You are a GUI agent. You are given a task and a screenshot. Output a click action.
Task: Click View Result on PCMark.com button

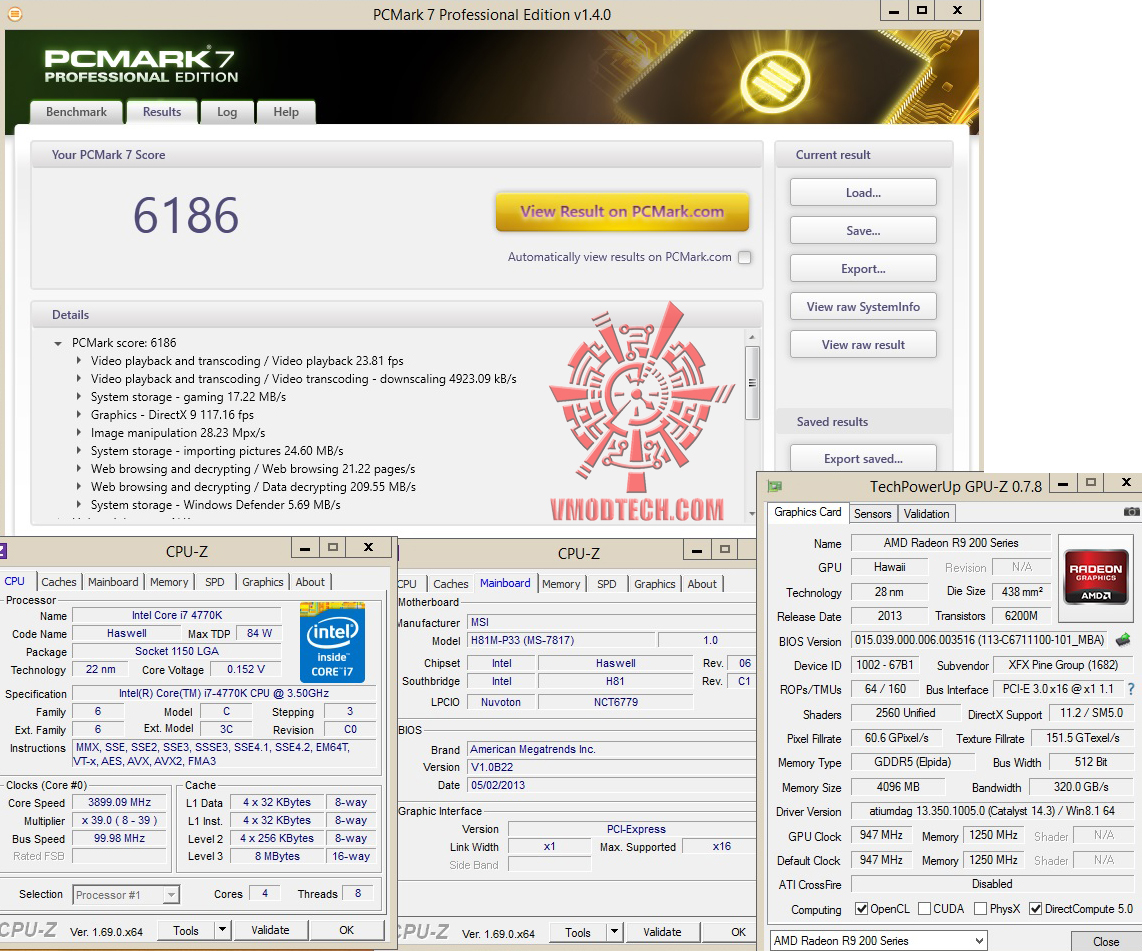pos(622,212)
